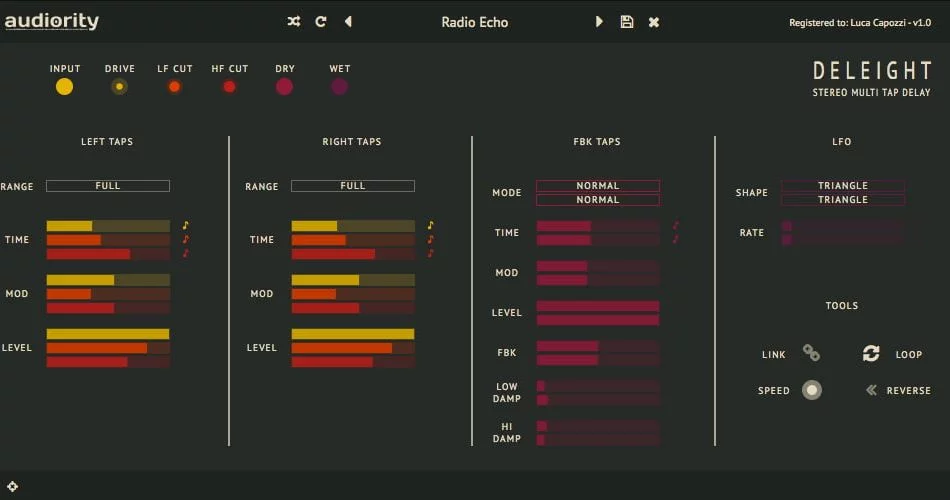Open the Left Taps RANGE selector
The height and width of the screenshot is (500, 950).
[108, 186]
